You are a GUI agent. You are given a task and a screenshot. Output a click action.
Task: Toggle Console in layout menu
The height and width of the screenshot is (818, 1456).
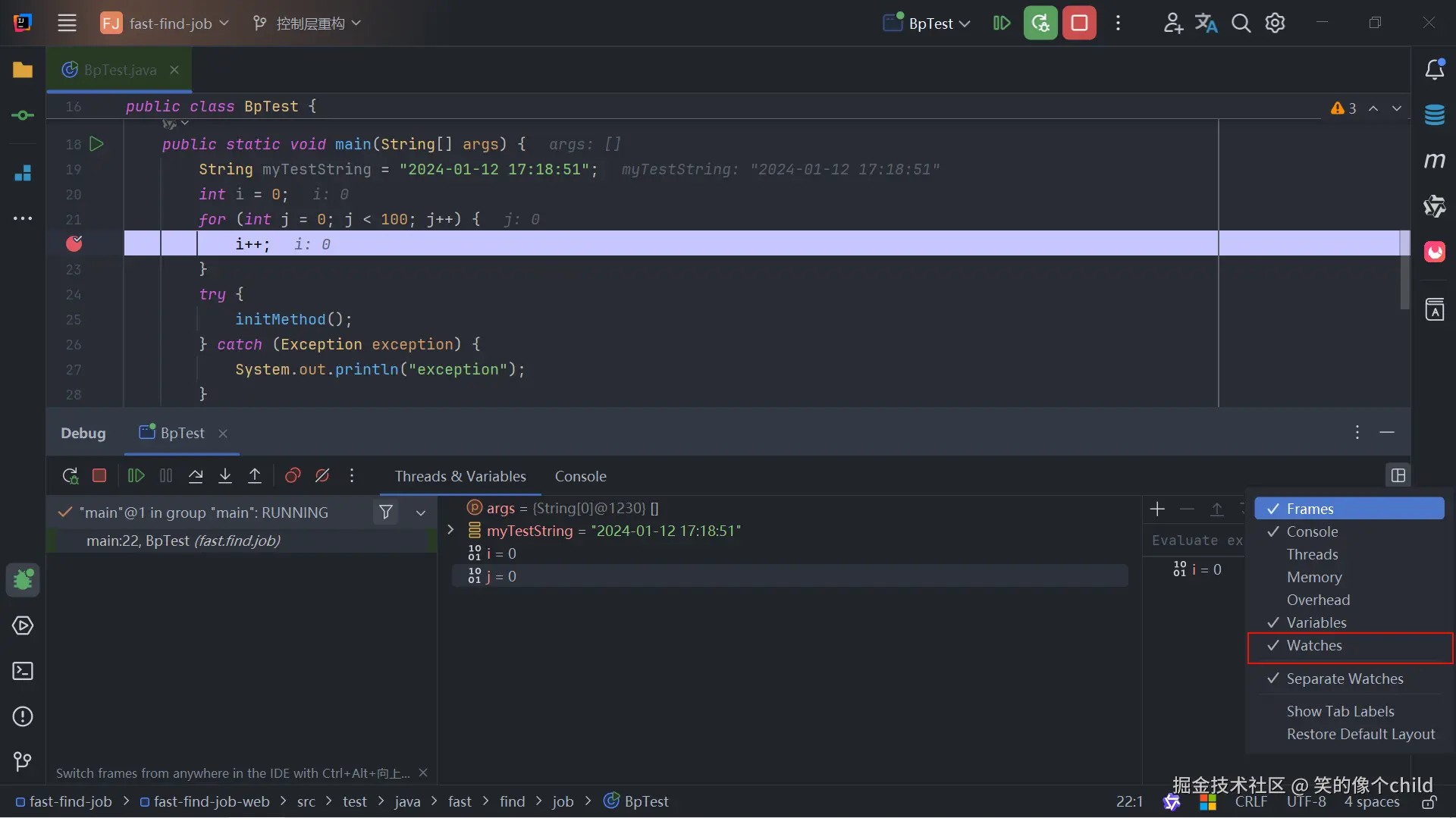click(1349, 531)
